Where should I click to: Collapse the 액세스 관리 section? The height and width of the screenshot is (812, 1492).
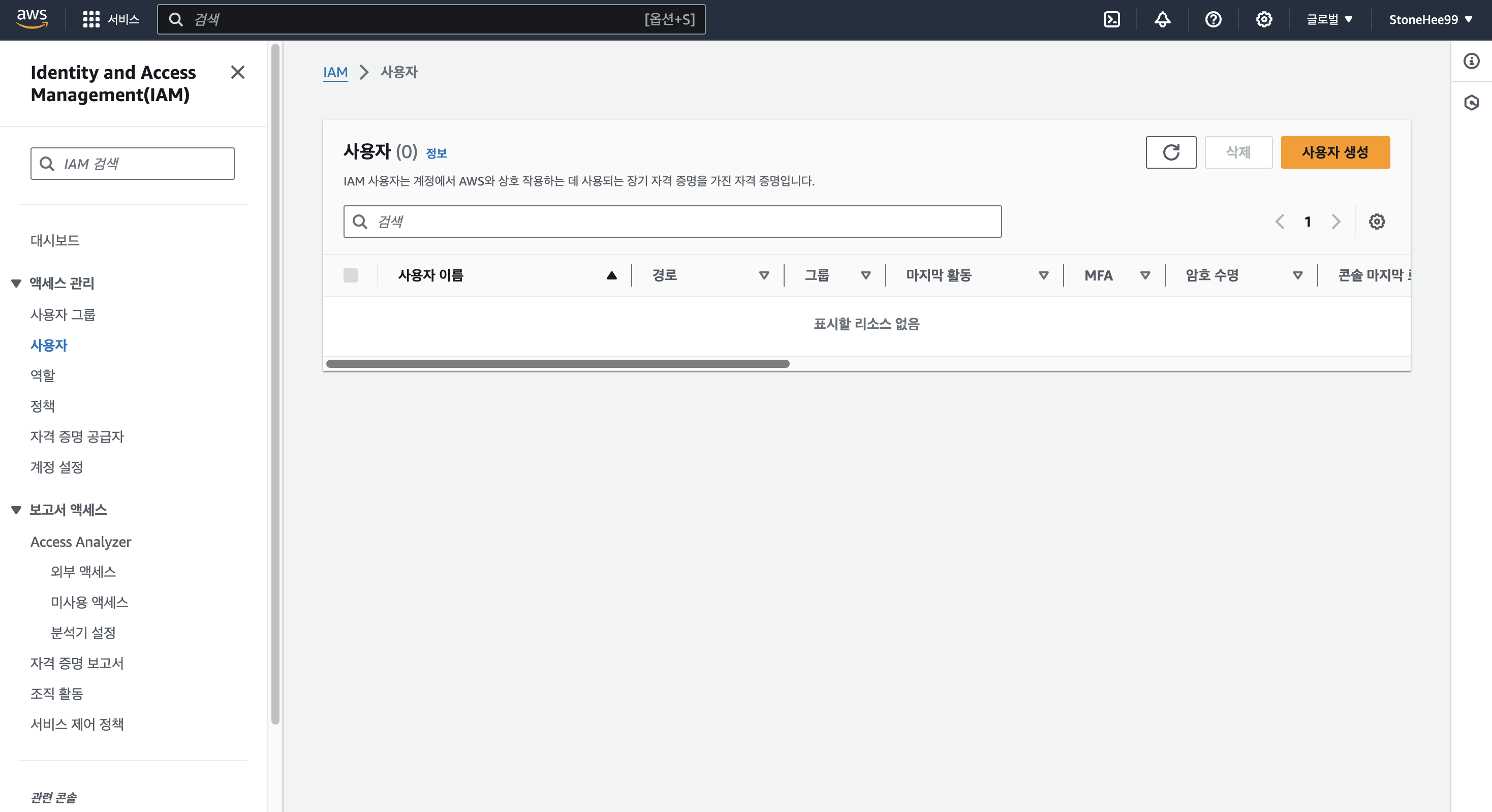16,283
